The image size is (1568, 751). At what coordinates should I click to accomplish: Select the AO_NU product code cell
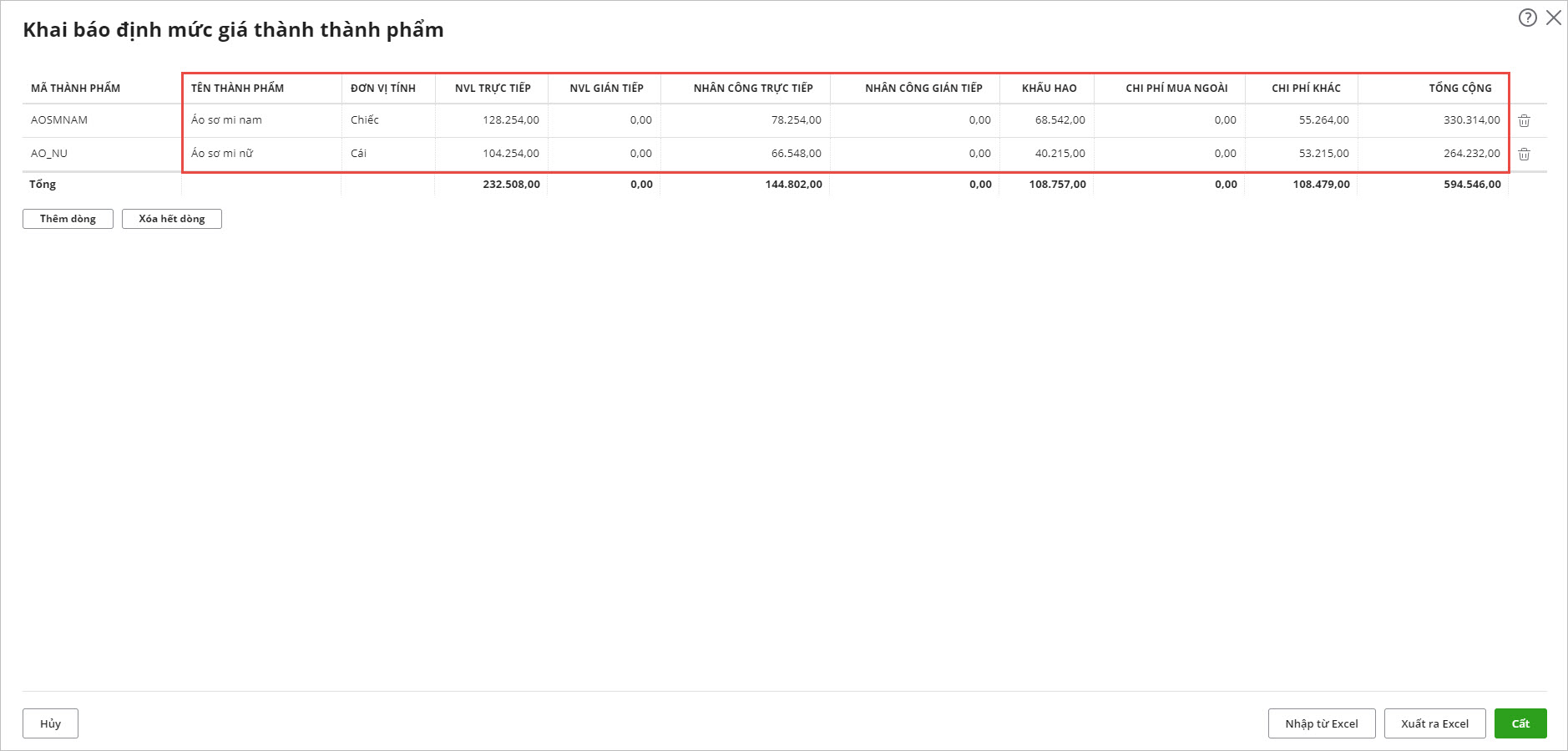[49, 154]
